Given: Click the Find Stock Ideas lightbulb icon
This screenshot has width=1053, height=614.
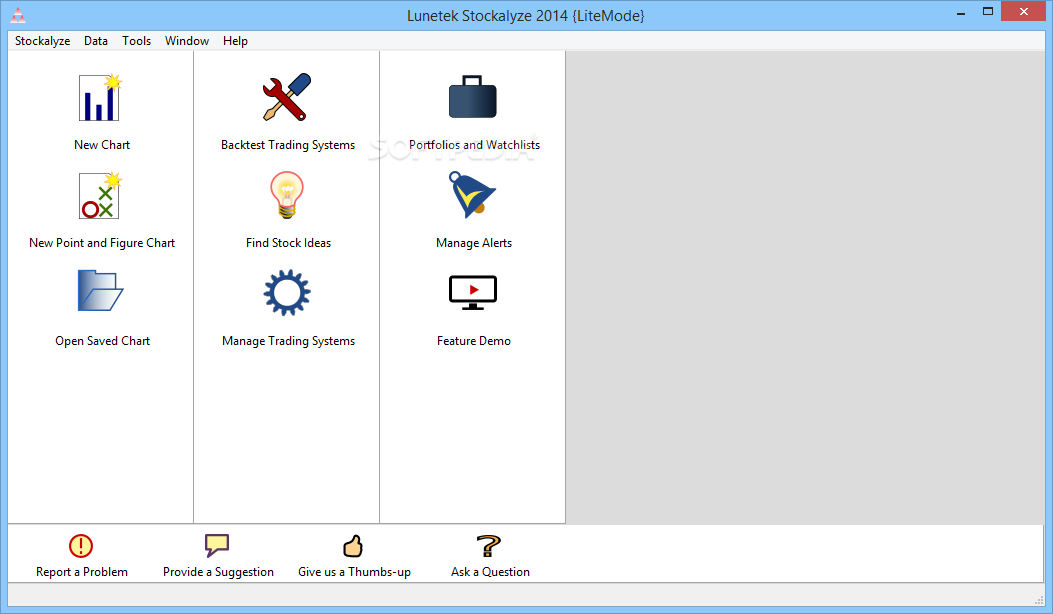Looking at the screenshot, I should 287,195.
